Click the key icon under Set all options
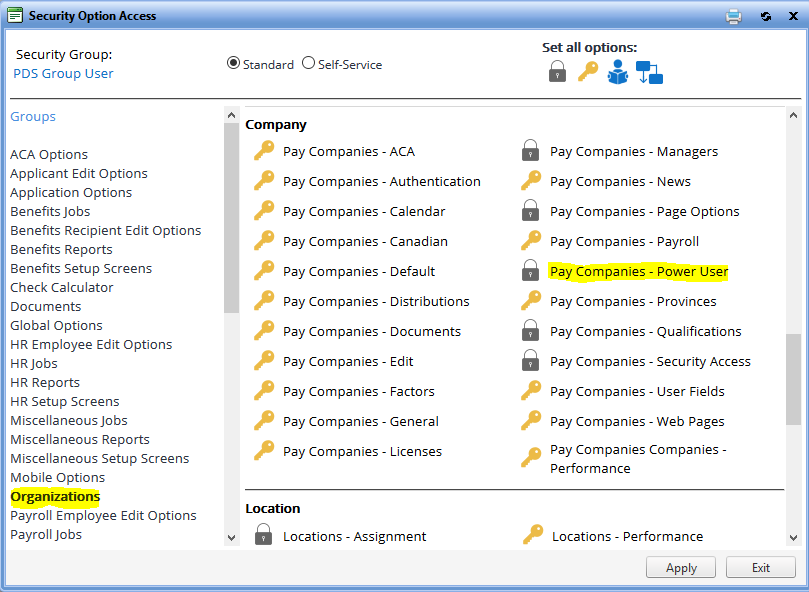 click(x=588, y=71)
